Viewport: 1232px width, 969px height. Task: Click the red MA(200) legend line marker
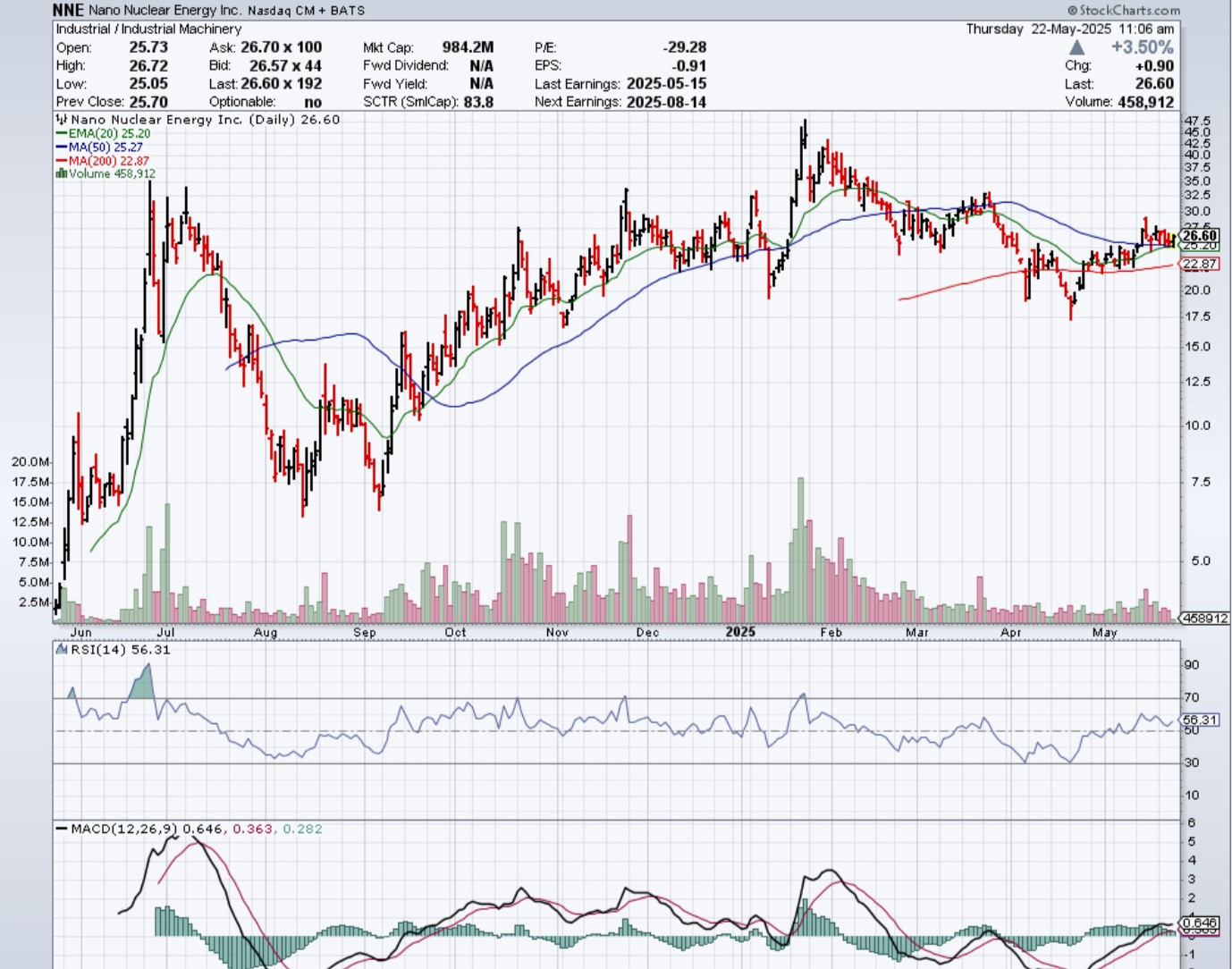pyautogui.click(x=61, y=160)
